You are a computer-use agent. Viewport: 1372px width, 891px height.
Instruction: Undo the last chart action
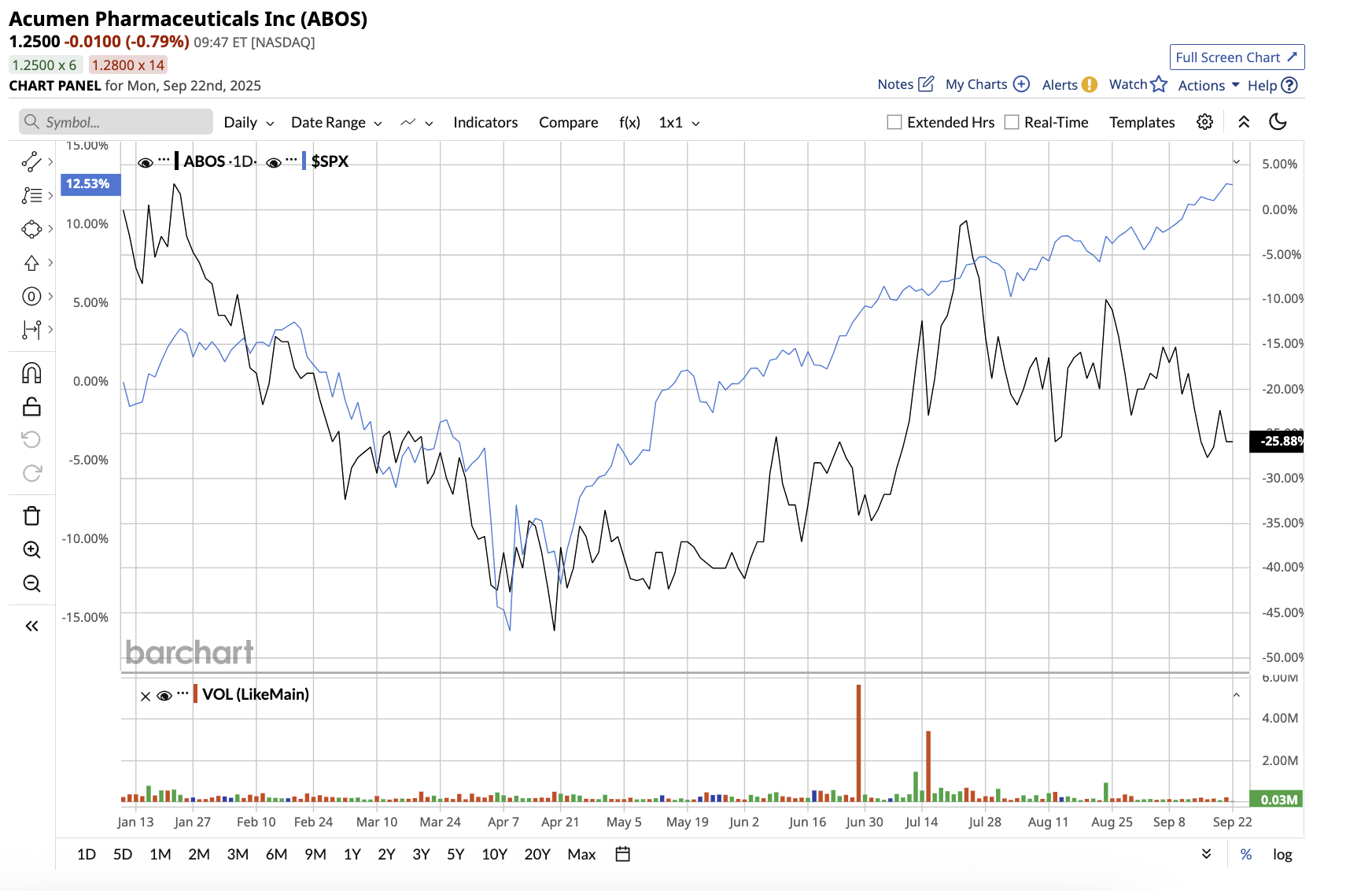(31, 439)
